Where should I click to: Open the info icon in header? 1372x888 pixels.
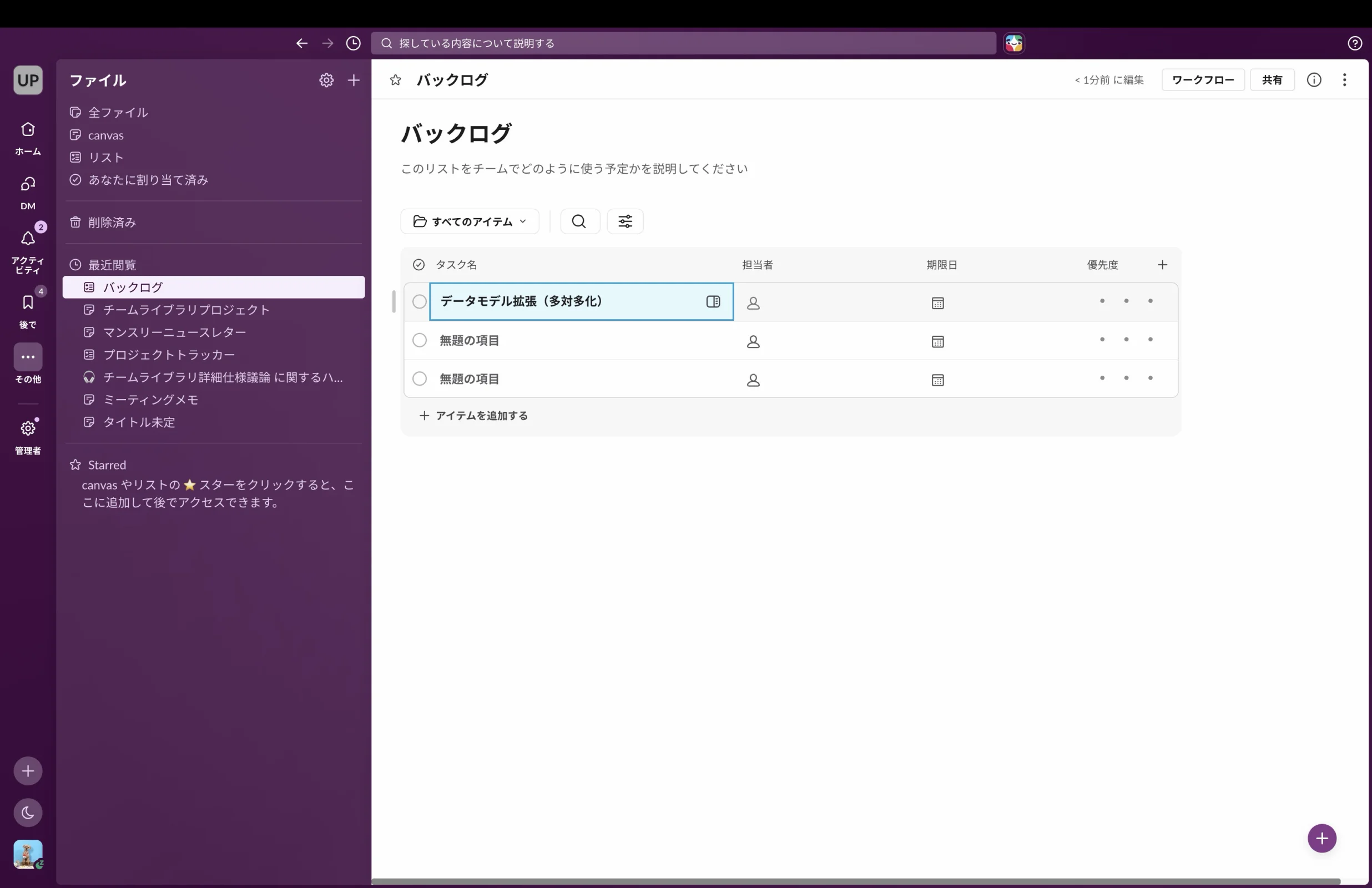(x=1314, y=80)
